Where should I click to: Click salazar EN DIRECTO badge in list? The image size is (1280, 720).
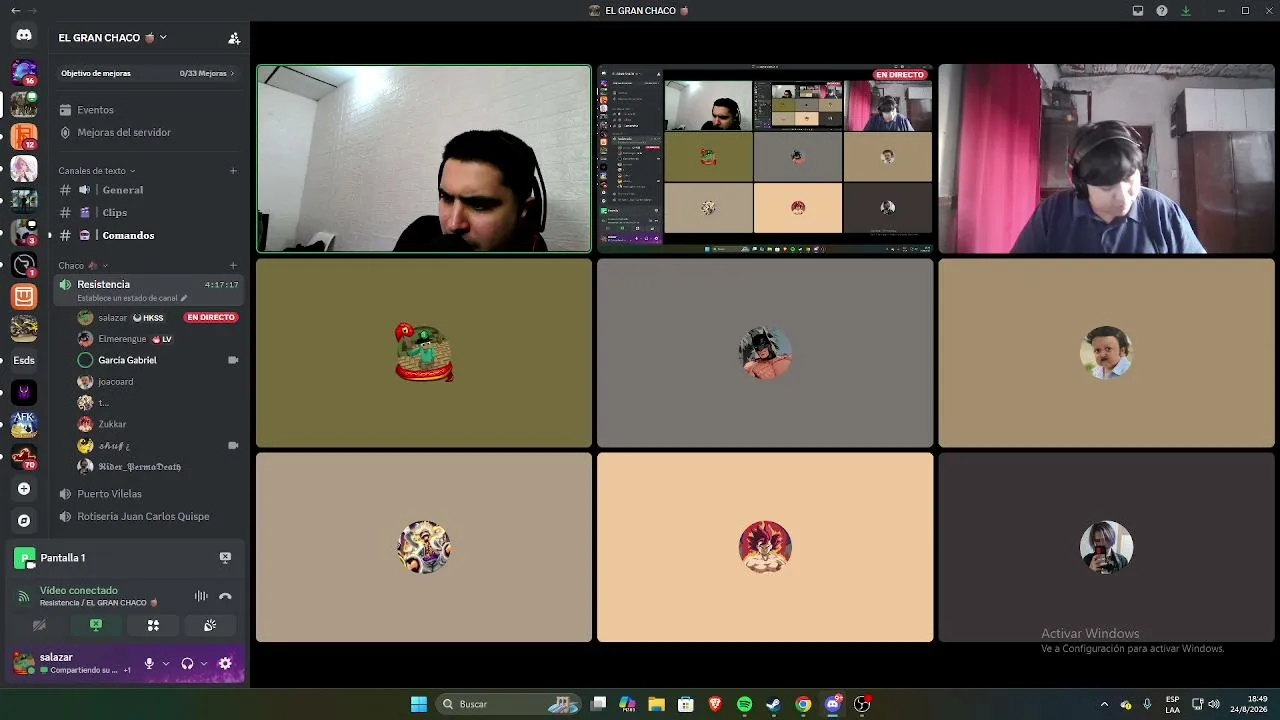[x=210, y=317]
